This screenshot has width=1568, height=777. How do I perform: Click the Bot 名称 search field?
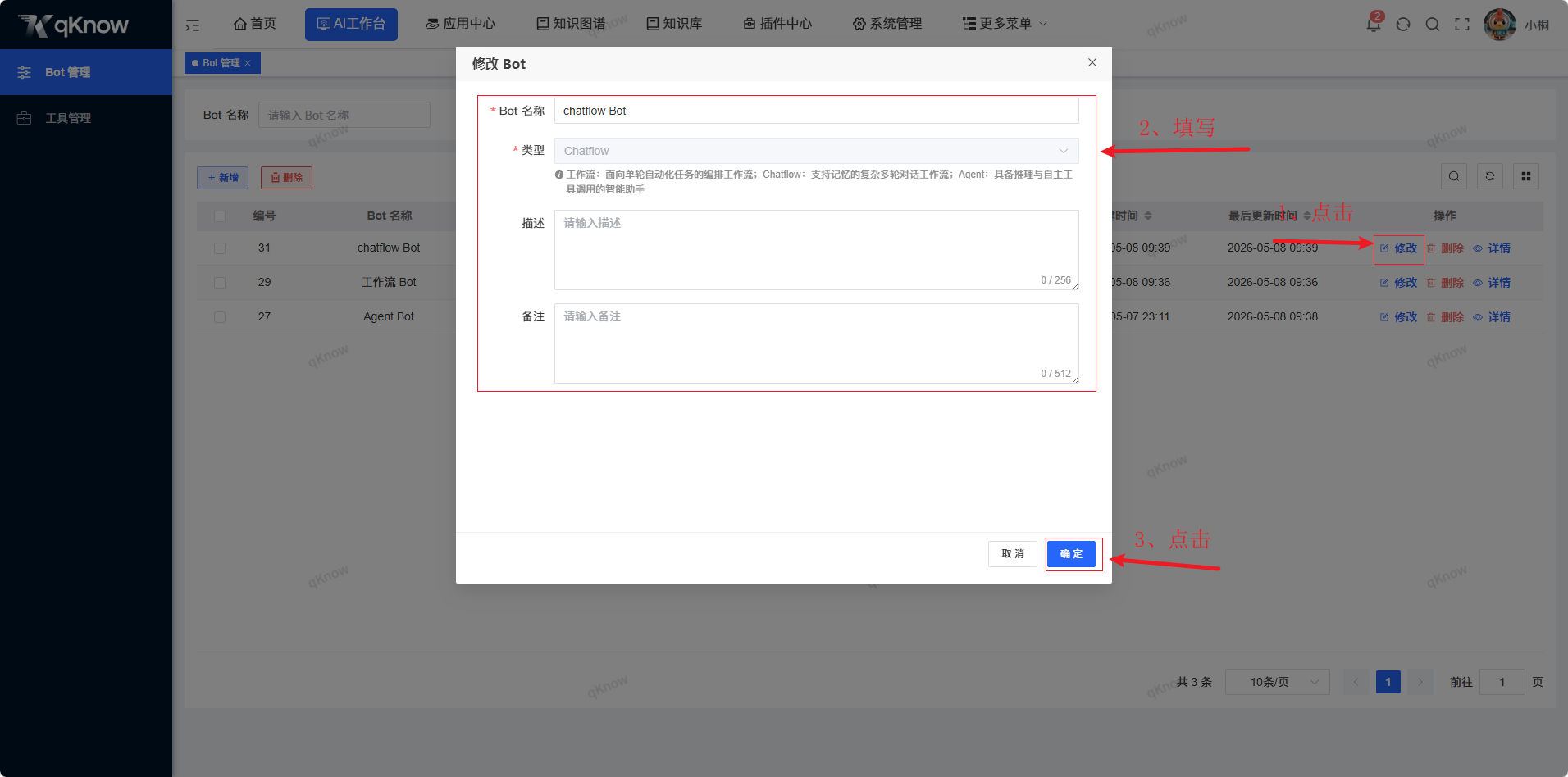point(344,115)
